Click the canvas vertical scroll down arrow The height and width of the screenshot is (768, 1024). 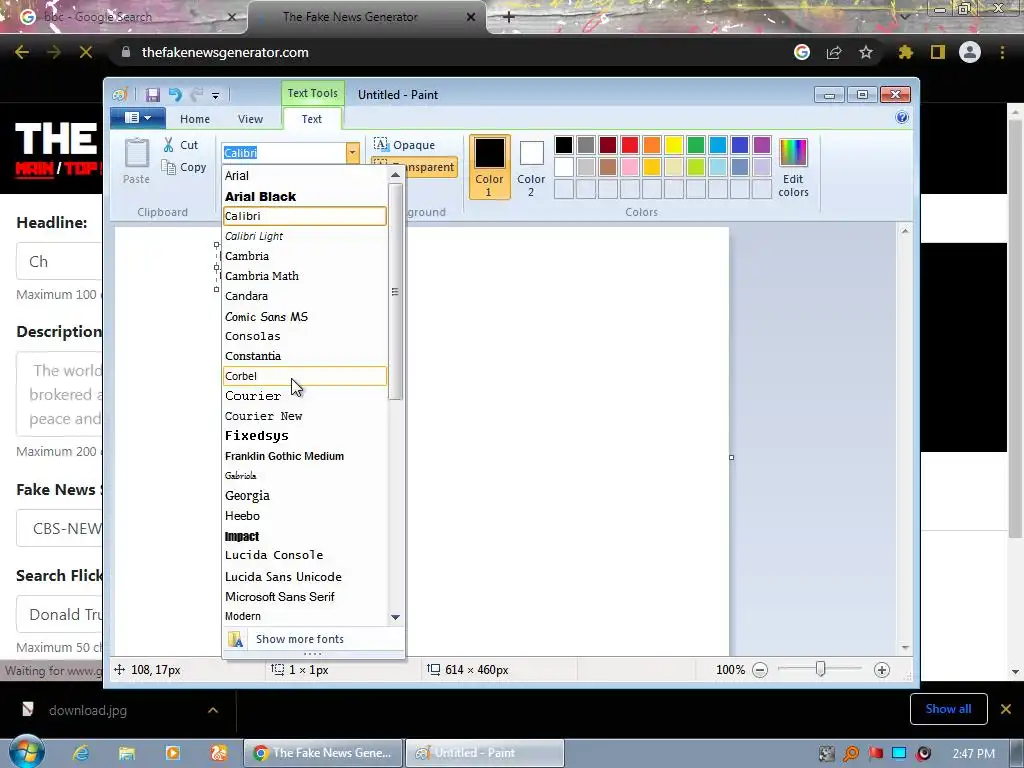904,648
